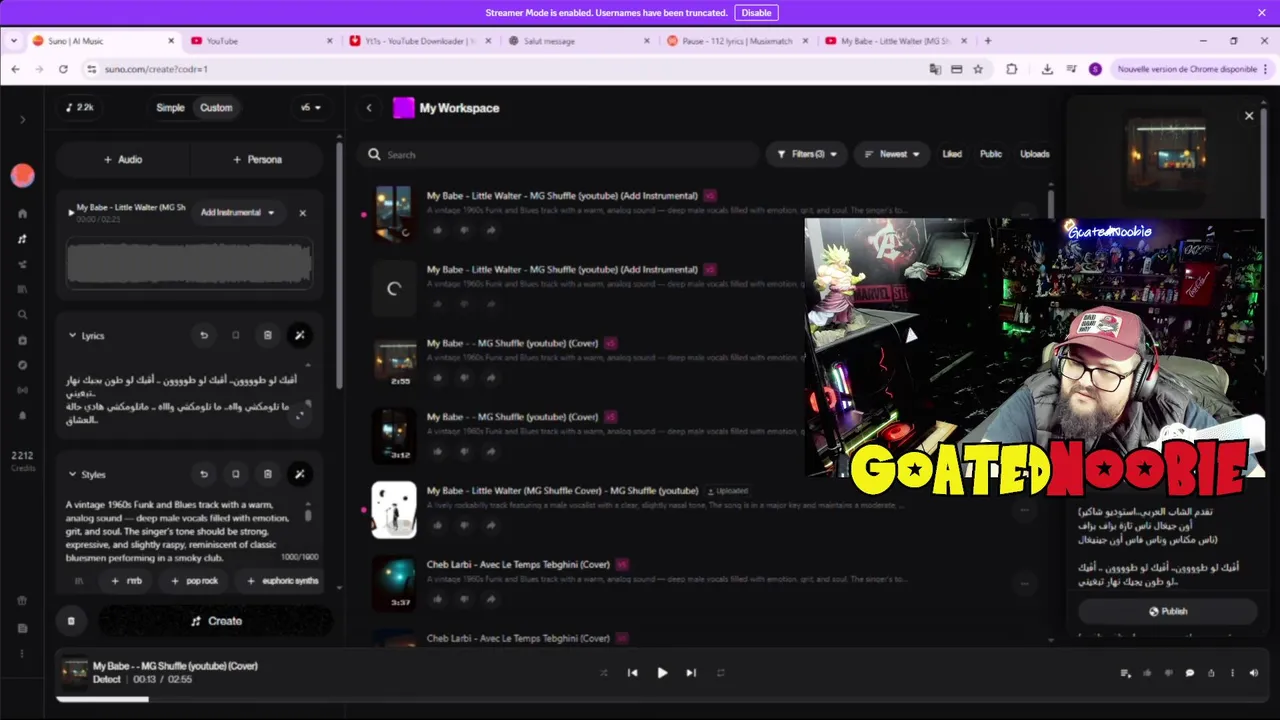Reload the page in Chrome toolbar
Image resolution: width=1280 pixels, height=720 pixels.
pyautogui.click(x=63, y=69)
